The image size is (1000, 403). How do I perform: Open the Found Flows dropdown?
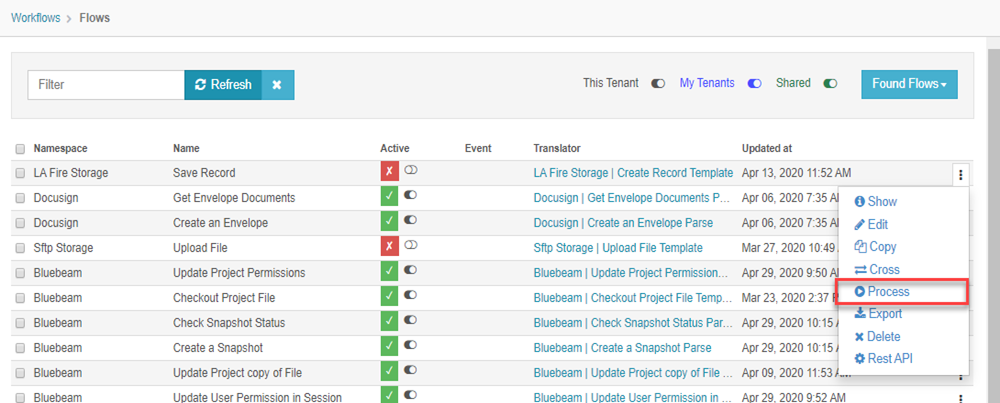(x=909, y=84)
